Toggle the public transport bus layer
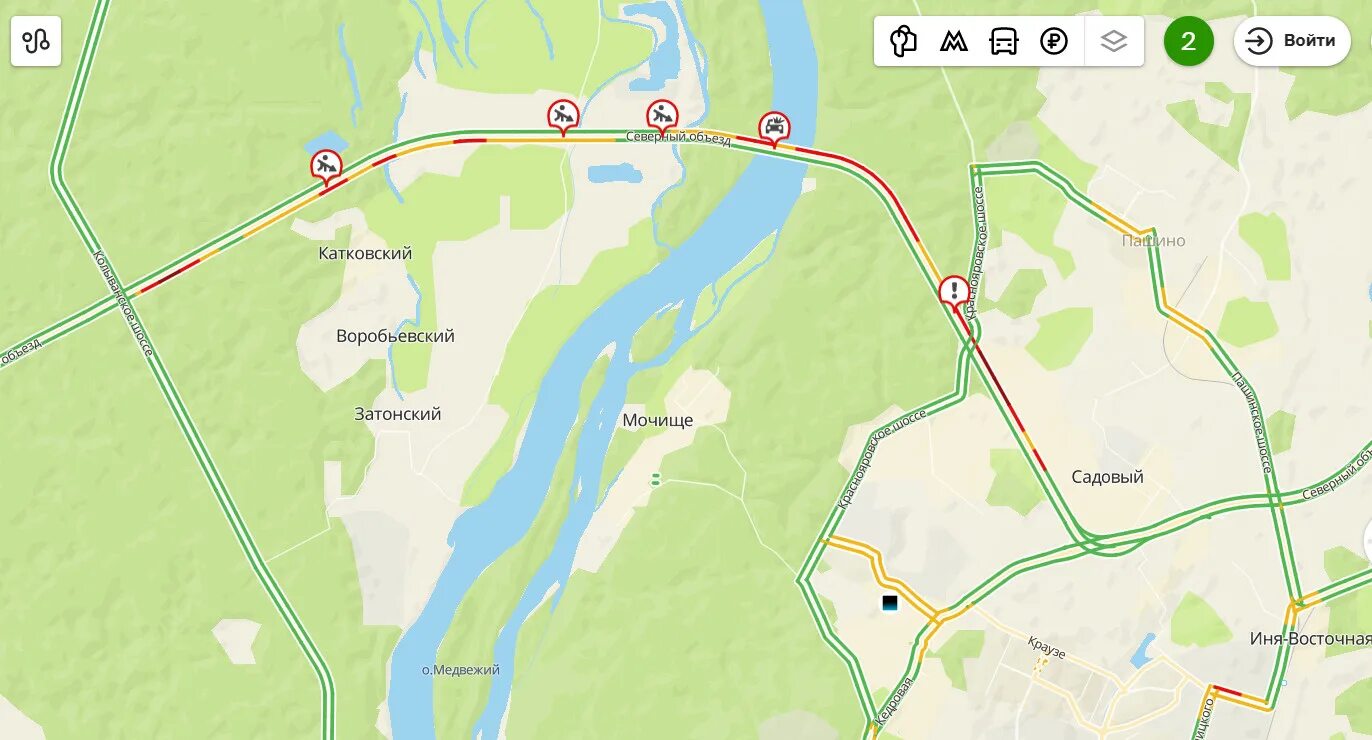Screen dimensions: 1372x740 click(x=1004, y=41)
